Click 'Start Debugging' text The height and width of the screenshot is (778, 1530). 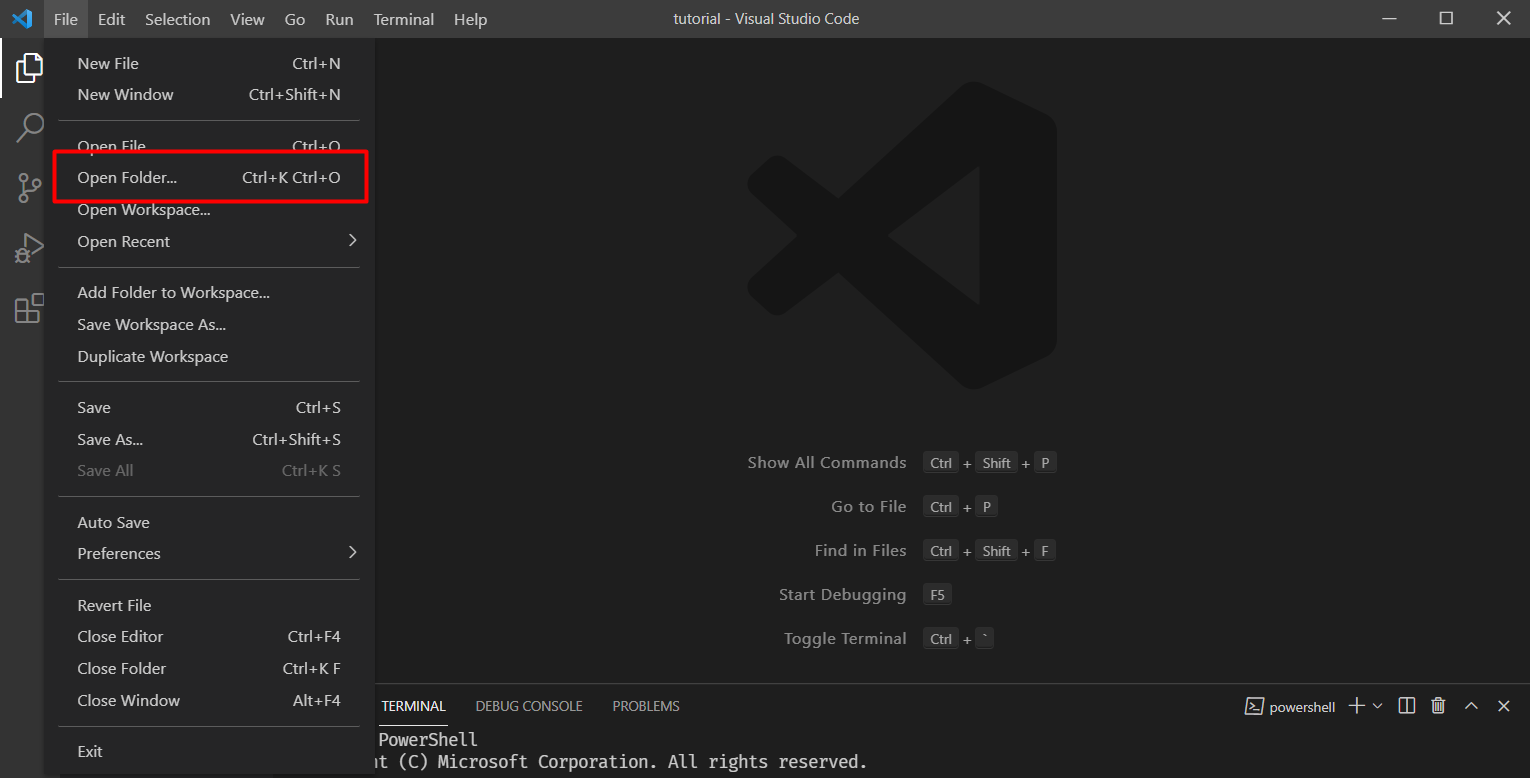coord(843,595)
